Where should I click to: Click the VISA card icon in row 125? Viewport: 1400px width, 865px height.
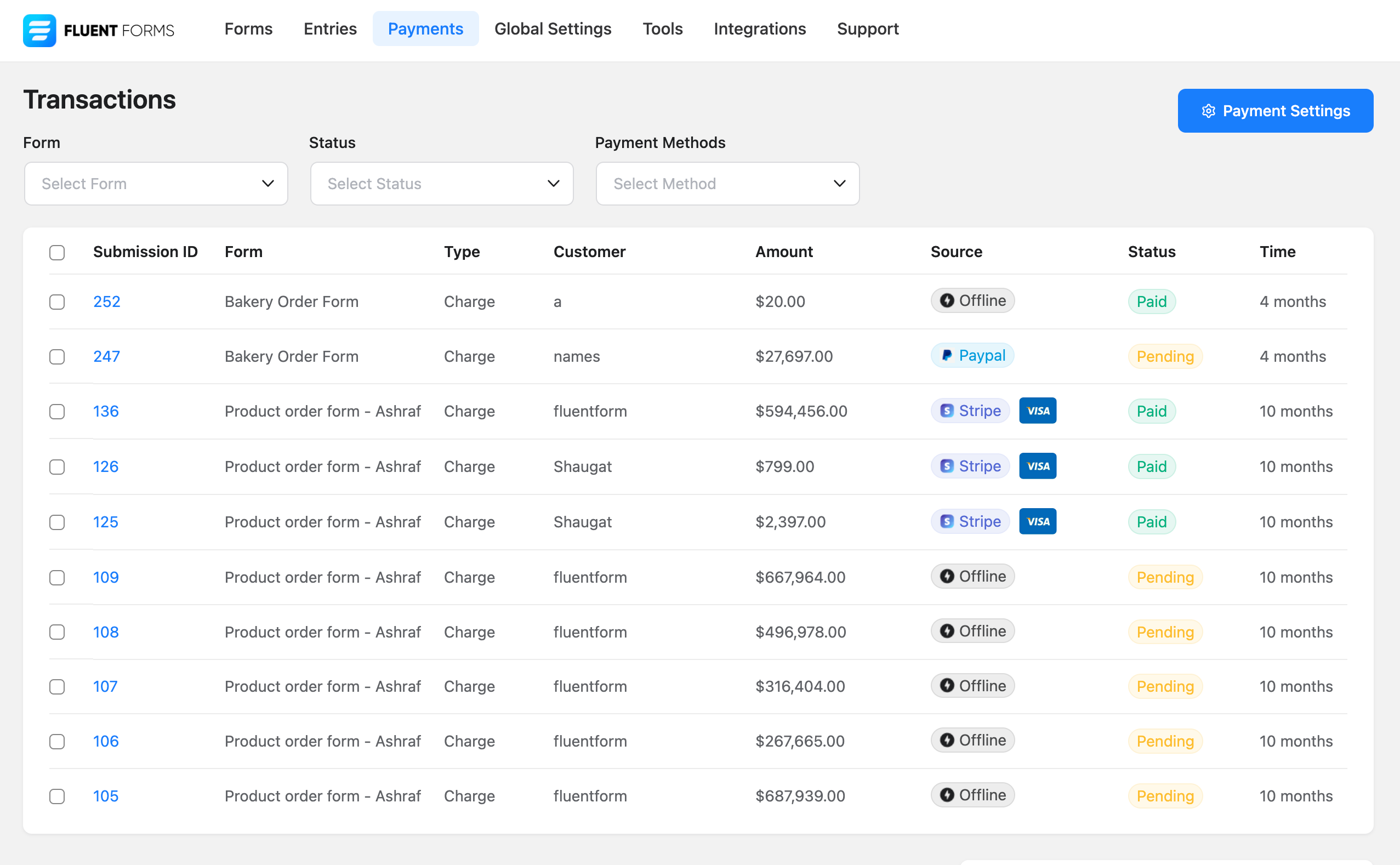pos(1037,522)
